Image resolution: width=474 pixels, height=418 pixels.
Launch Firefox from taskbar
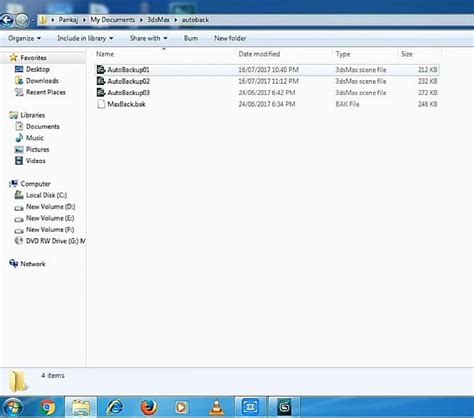pyautogui.click(x=149, y=407)
